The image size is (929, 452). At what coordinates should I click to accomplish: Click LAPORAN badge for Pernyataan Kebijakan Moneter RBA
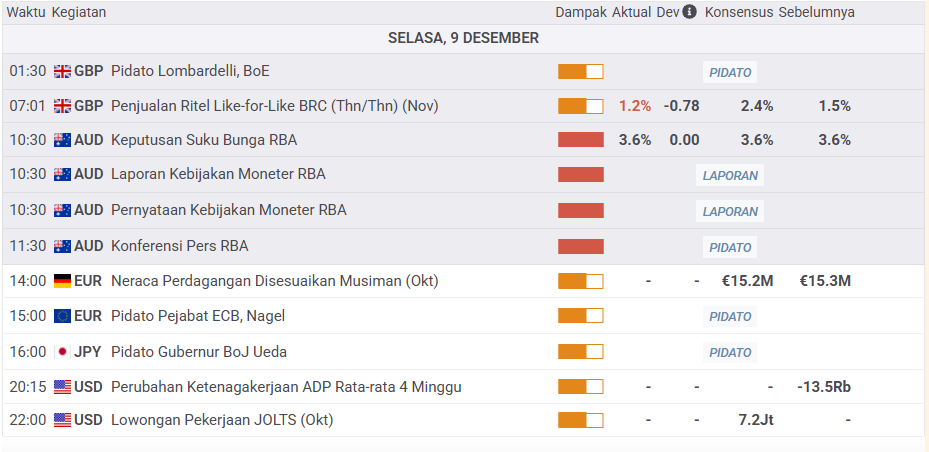pos(730,212)
